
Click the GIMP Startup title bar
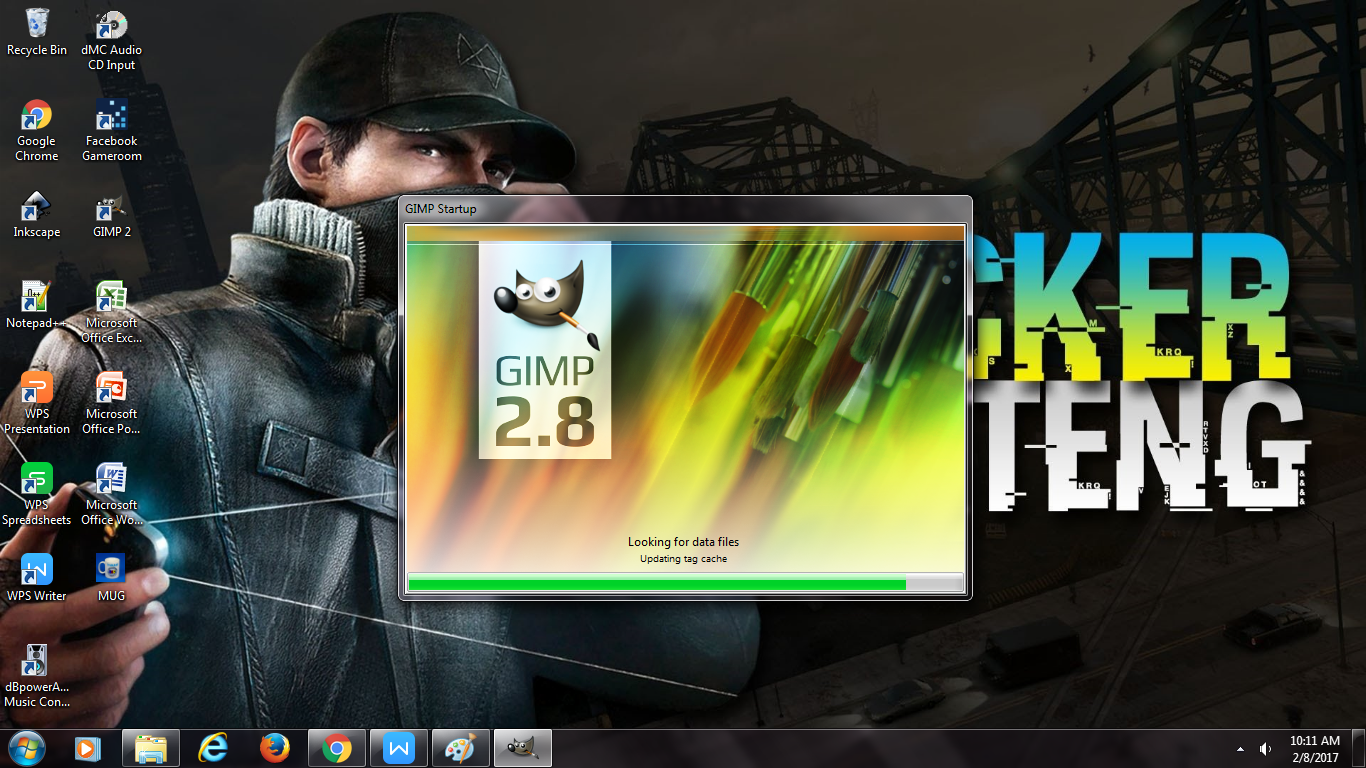pos(685,209)
